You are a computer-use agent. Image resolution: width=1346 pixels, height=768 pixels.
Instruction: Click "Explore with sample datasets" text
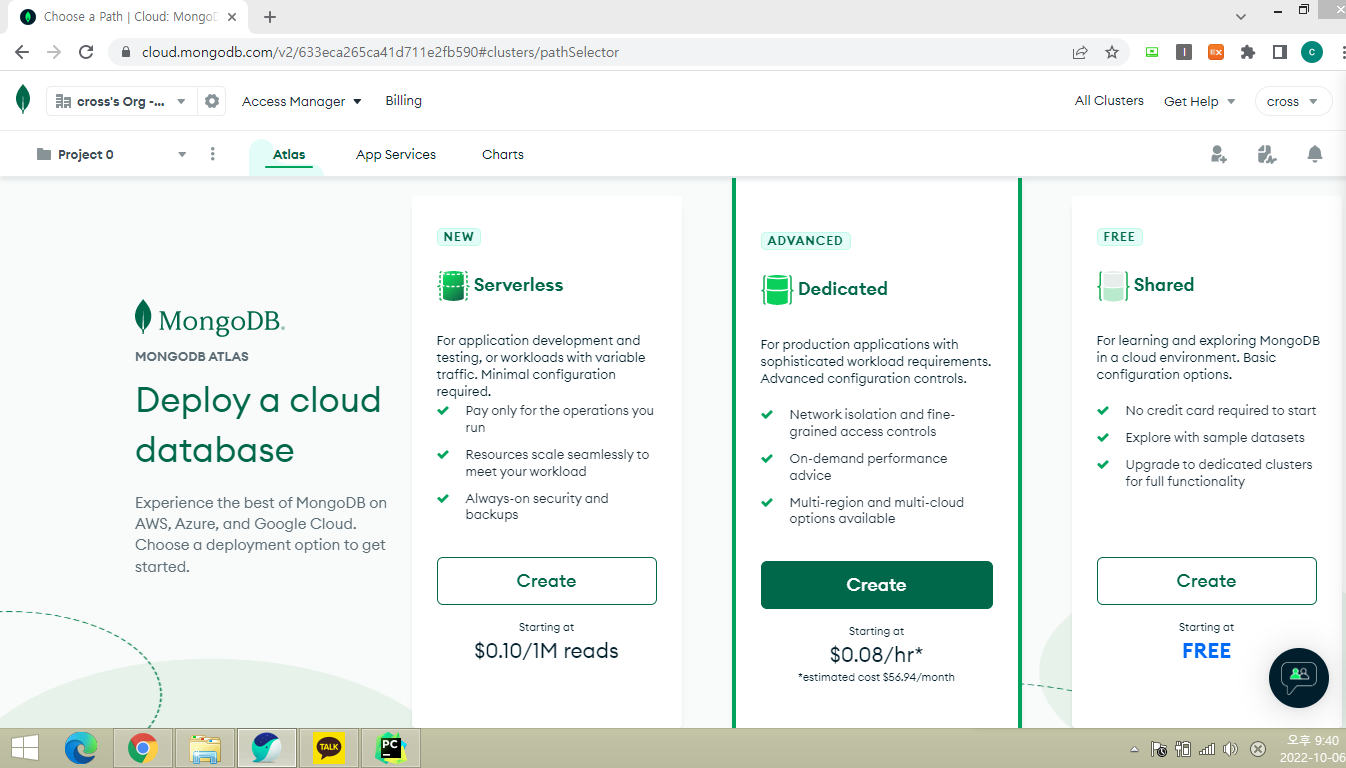click(x=1215, y=438)
